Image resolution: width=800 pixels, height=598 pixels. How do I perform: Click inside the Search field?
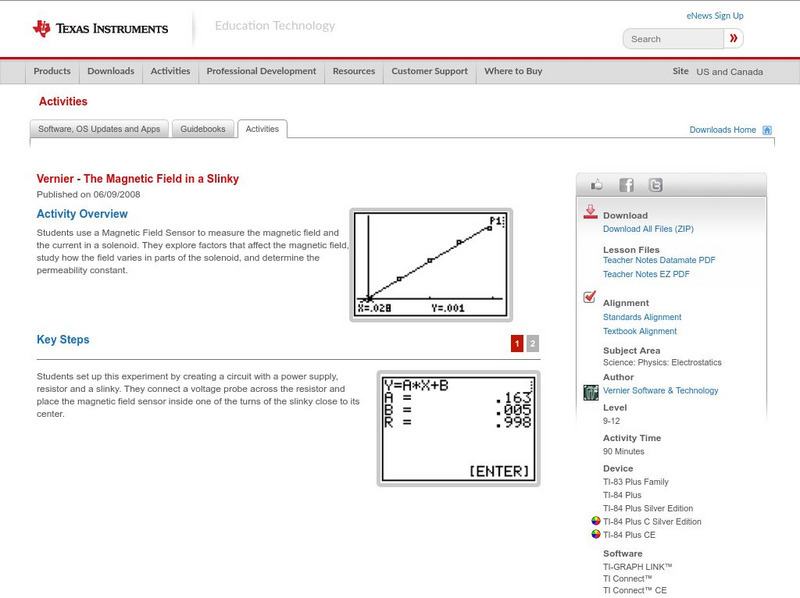(x=671, y=38)
